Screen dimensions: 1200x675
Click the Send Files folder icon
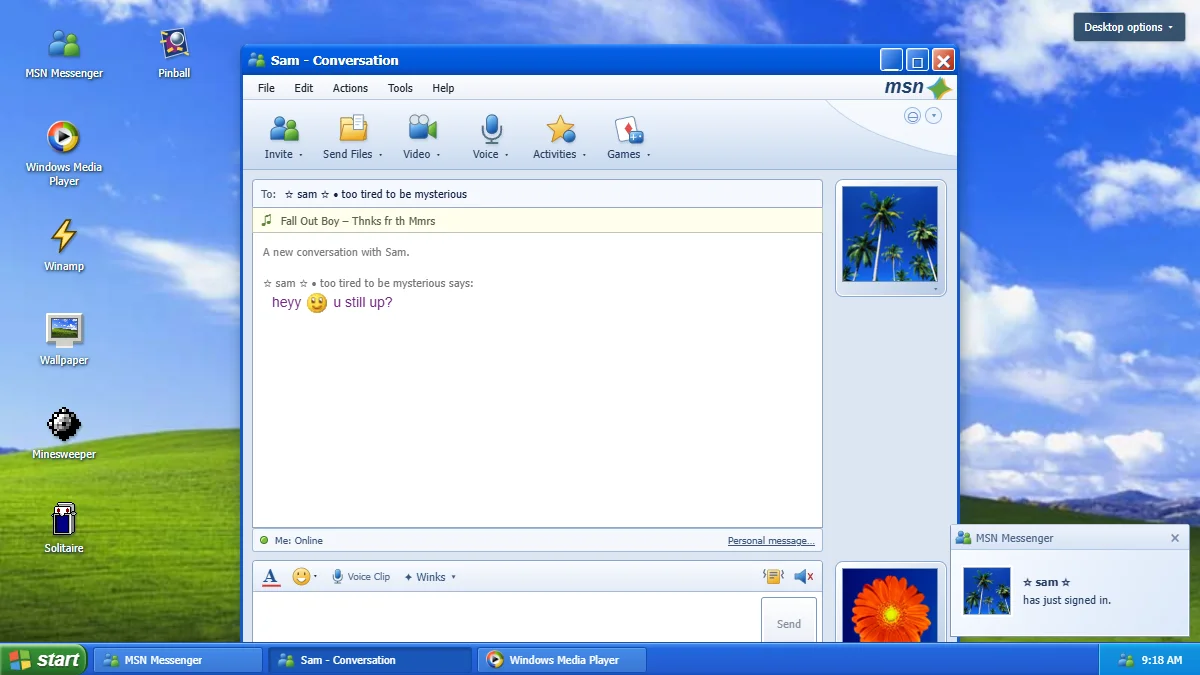click(353, 129)
